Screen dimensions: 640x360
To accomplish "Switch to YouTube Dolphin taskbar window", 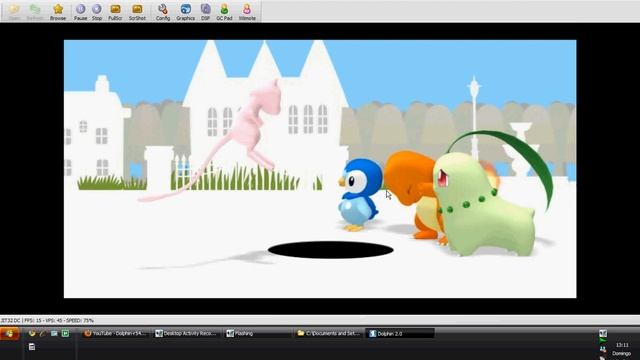I will [115, 333].
